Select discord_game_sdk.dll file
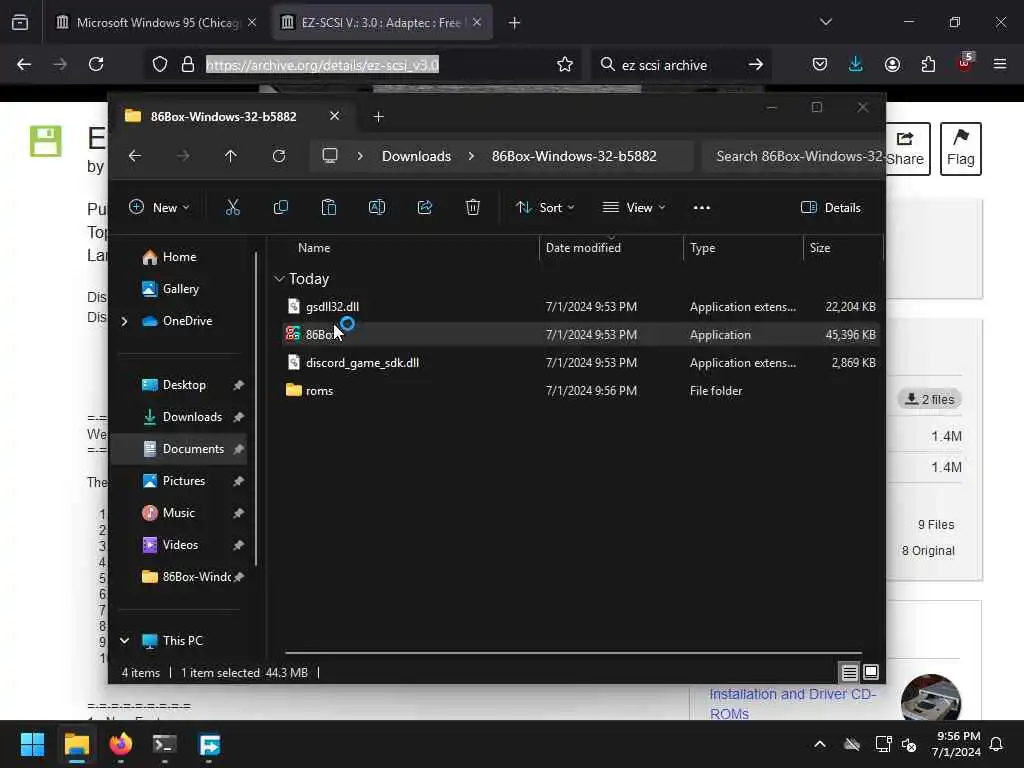This screenshot has width=1024, height=768. 362,362
